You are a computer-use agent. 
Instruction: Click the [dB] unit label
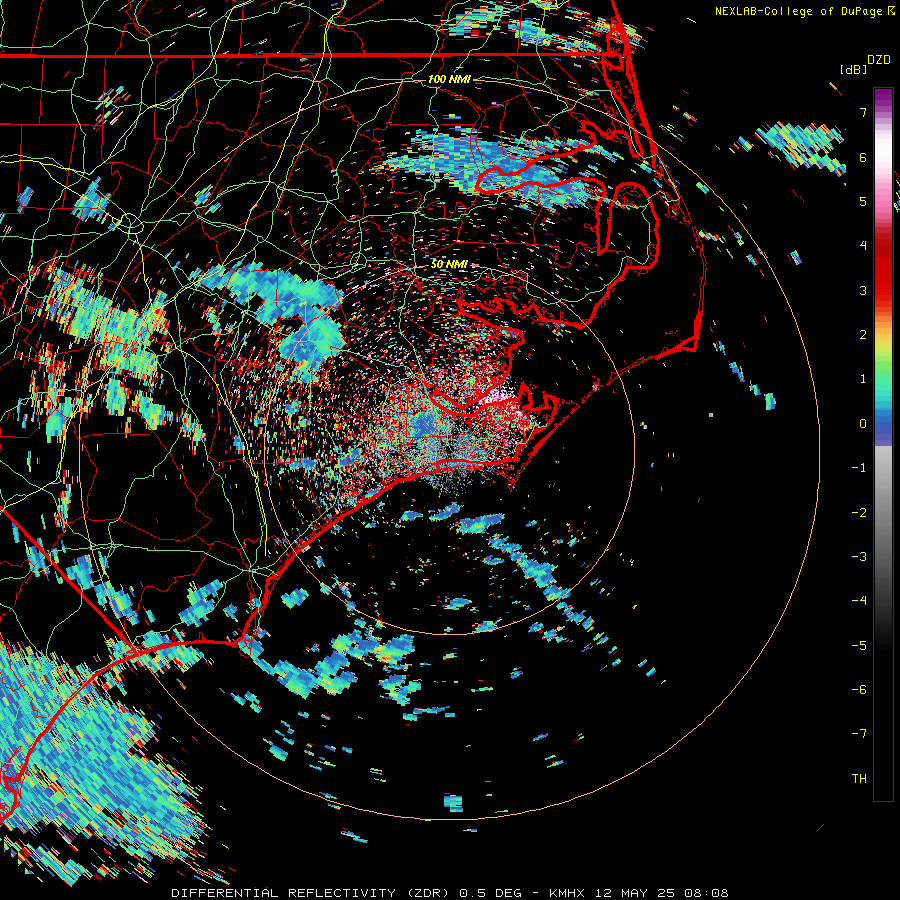click(854, 69)
